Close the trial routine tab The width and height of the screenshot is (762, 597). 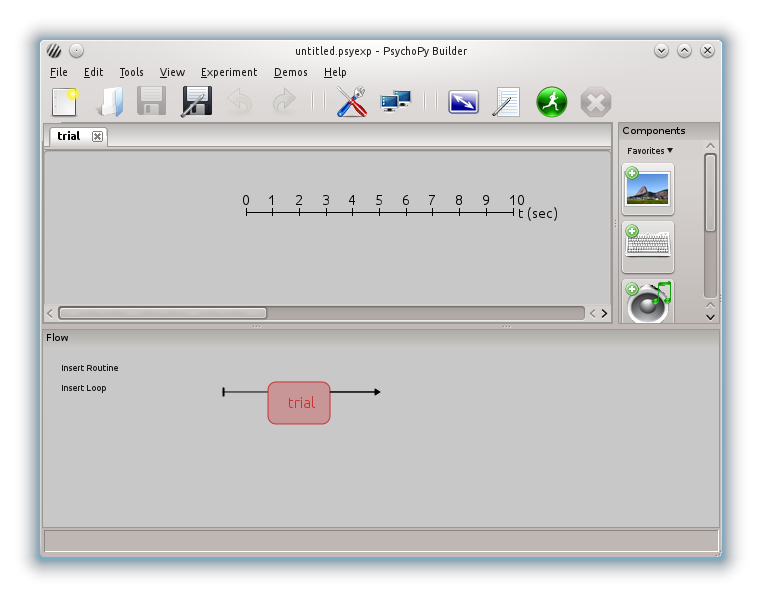[x=97, y=137]
